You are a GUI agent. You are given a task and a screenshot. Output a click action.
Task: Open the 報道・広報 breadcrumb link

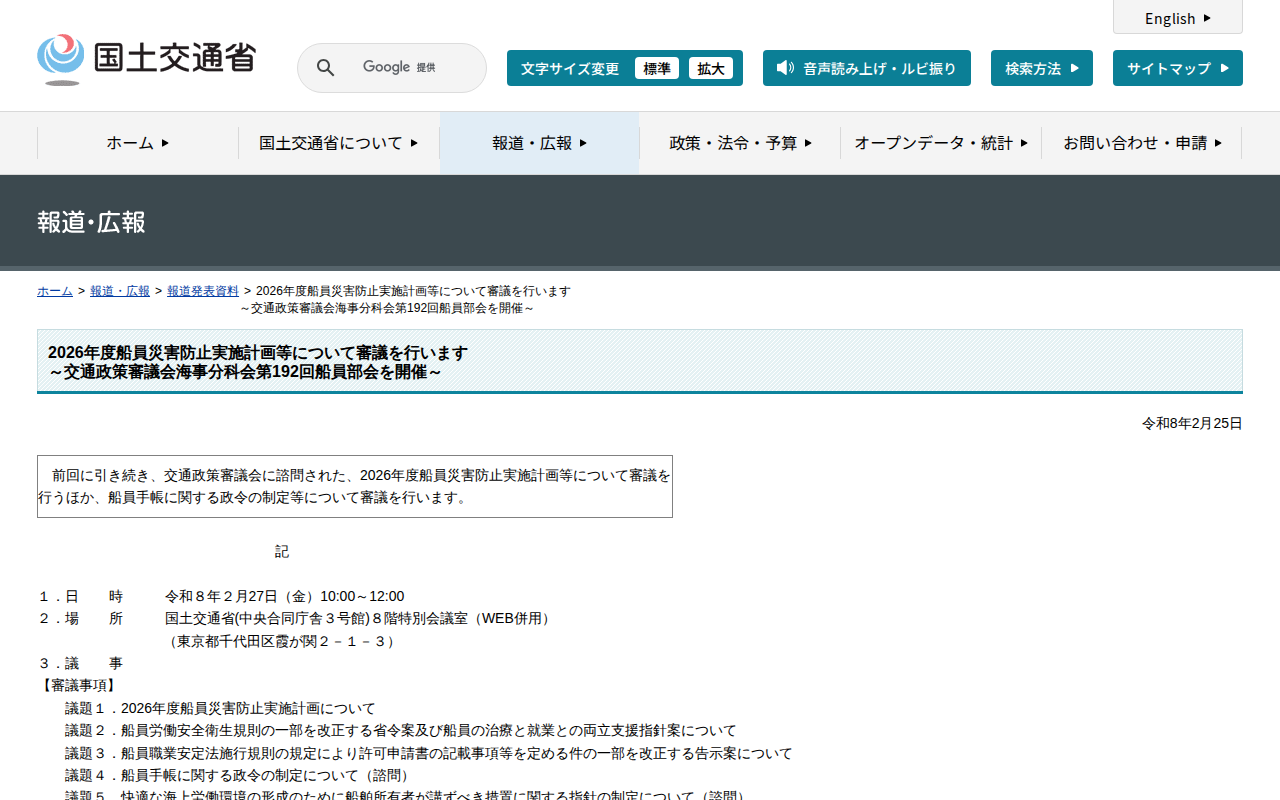point(120,291)
